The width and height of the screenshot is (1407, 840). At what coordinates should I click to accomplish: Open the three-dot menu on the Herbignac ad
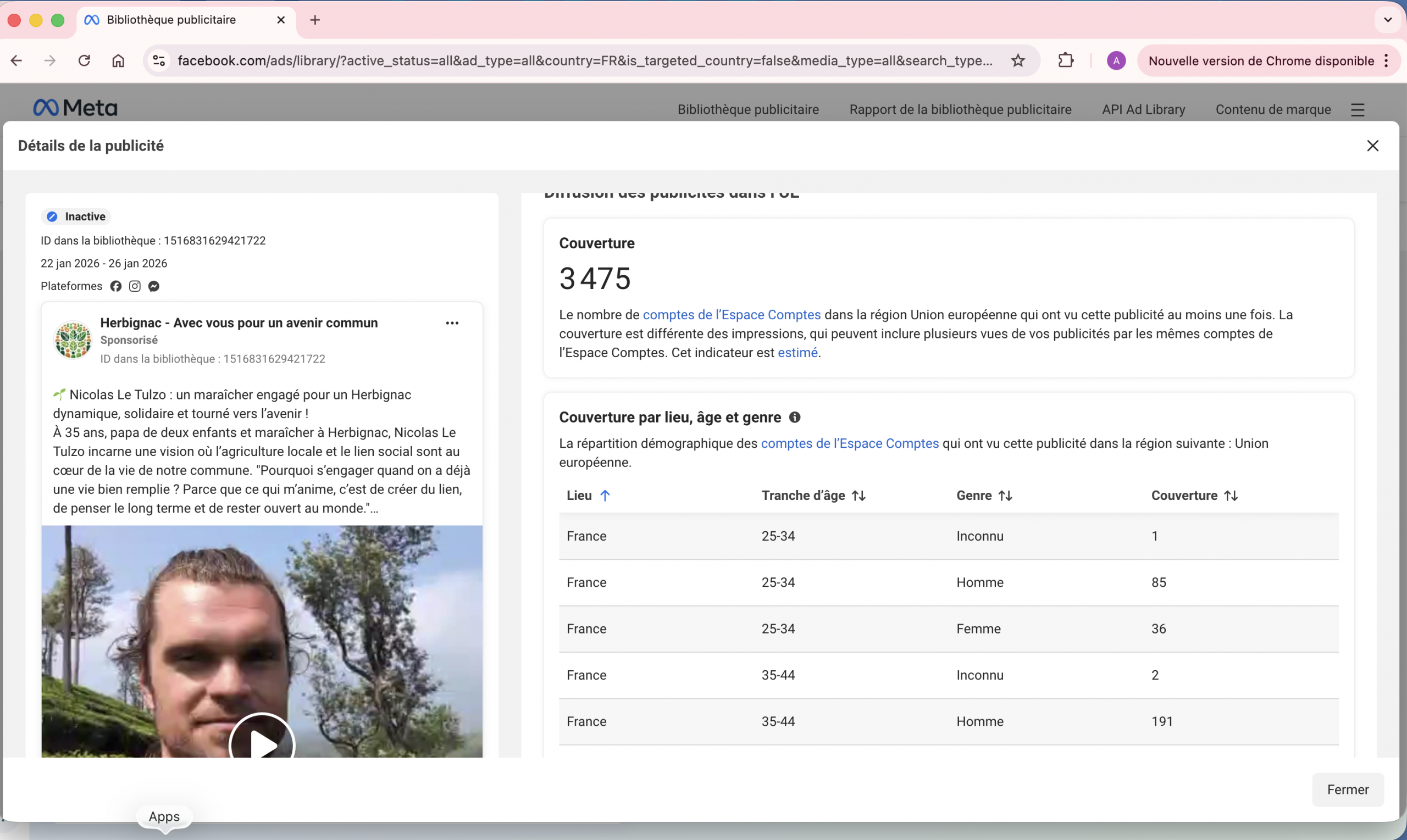[452, 322]
